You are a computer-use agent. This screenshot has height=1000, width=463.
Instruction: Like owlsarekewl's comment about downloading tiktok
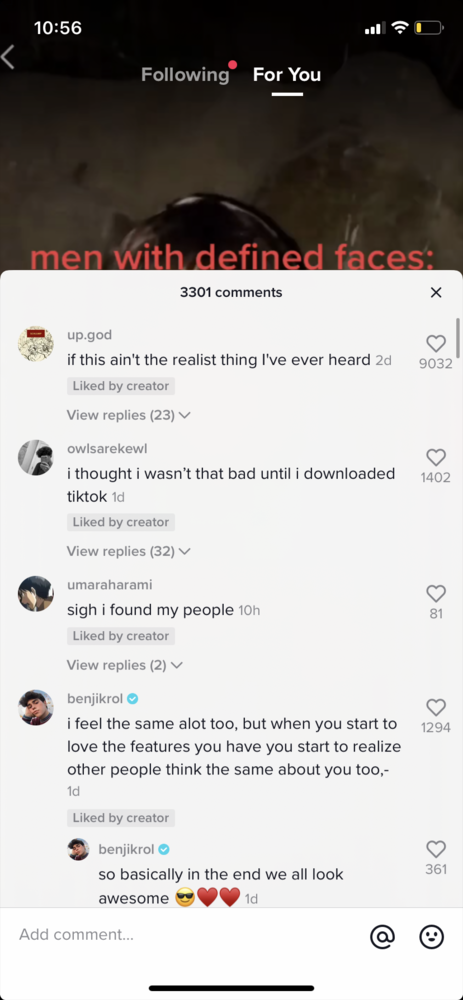[436, 457]
